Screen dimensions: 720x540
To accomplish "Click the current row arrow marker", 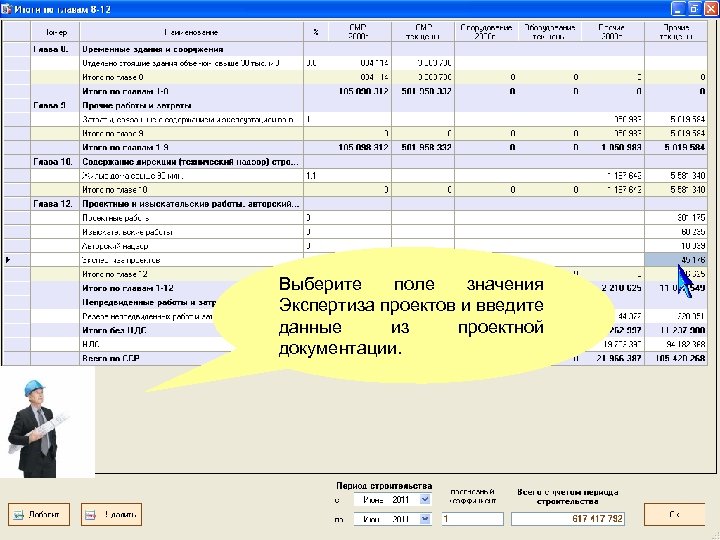I will coord(8,260).
